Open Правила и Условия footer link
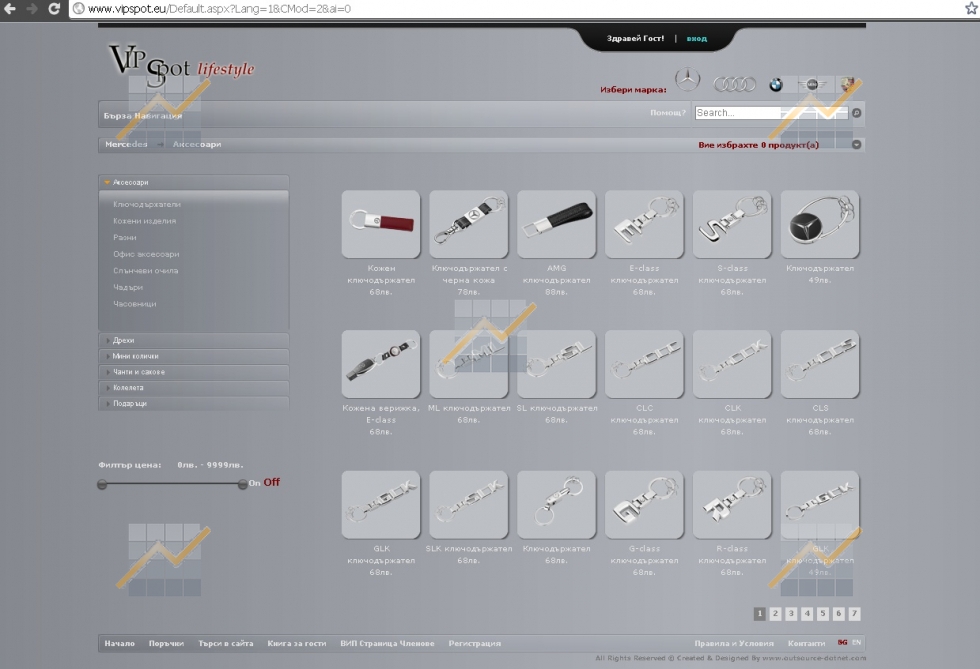Viewport: 980px width, 669px height. [734, 643]
